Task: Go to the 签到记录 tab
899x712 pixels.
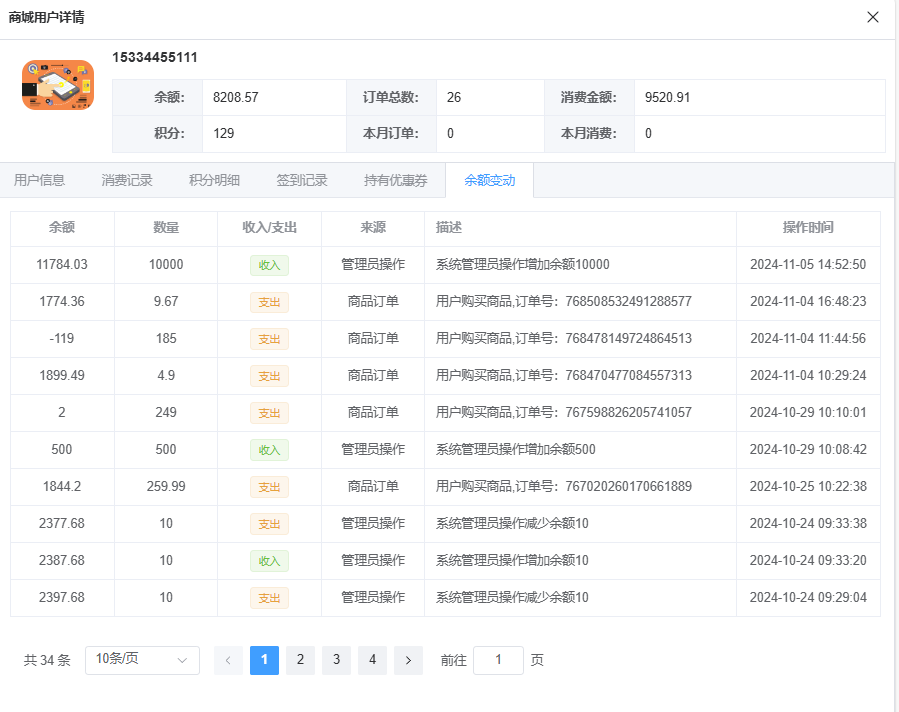Action: [302, 181]
